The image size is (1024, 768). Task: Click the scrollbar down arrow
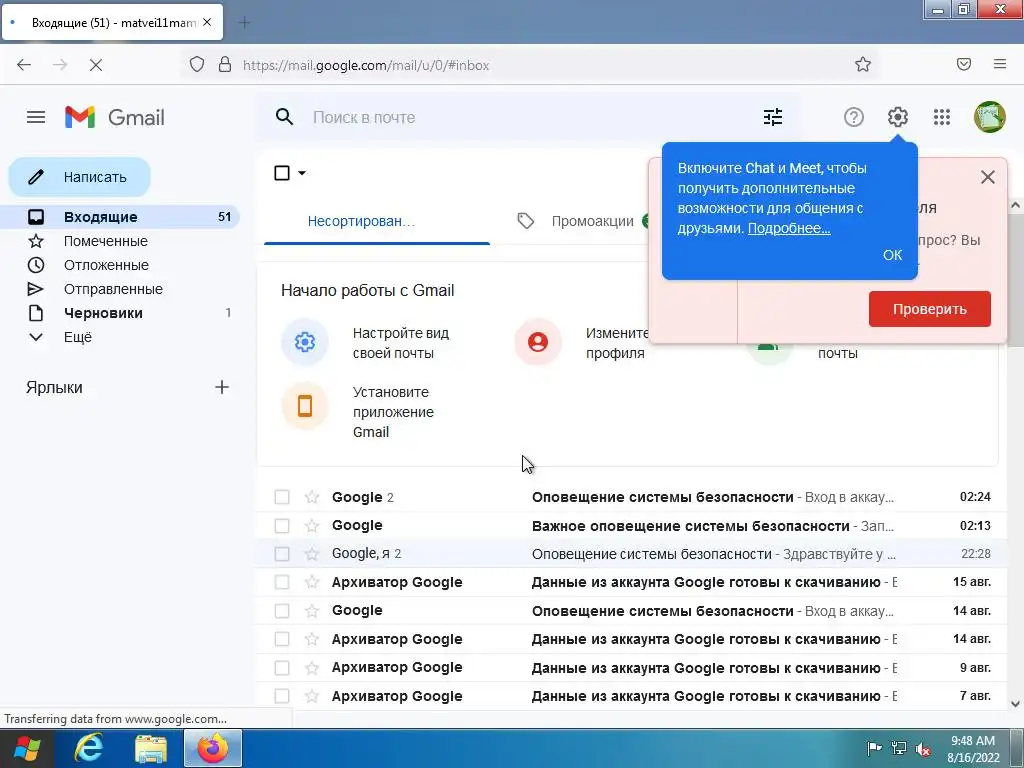(1015, 703)
